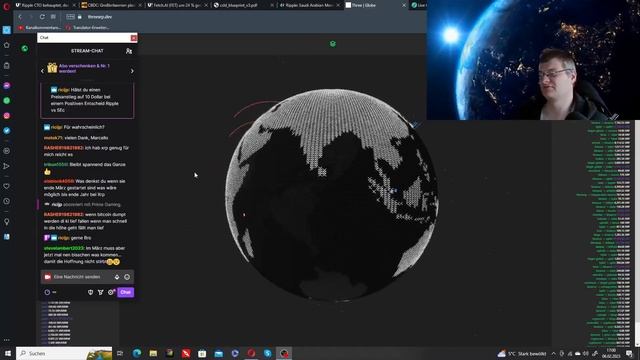
Task: Open Translator bookmark
Action: [x=87, y=28]
